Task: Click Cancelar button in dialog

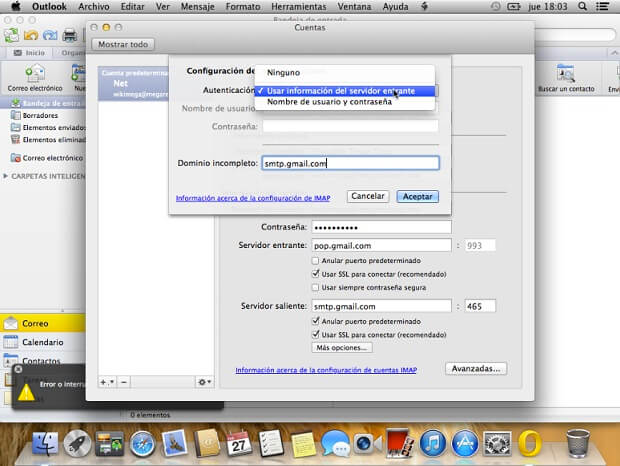Action: click(368, 196)
